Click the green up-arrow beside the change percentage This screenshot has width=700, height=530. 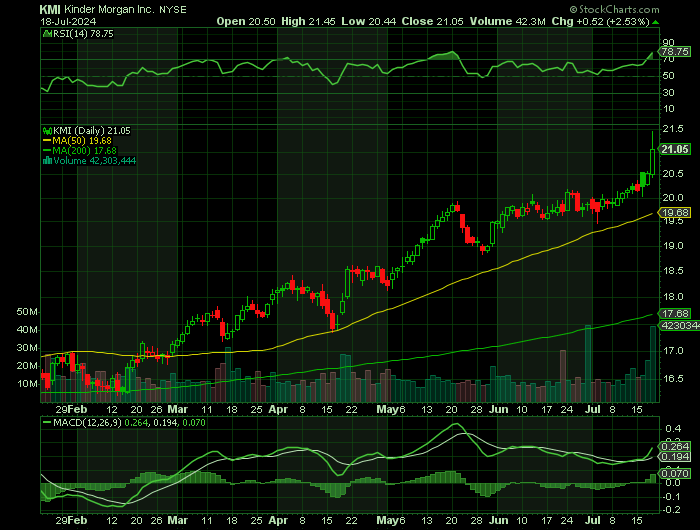655,22
